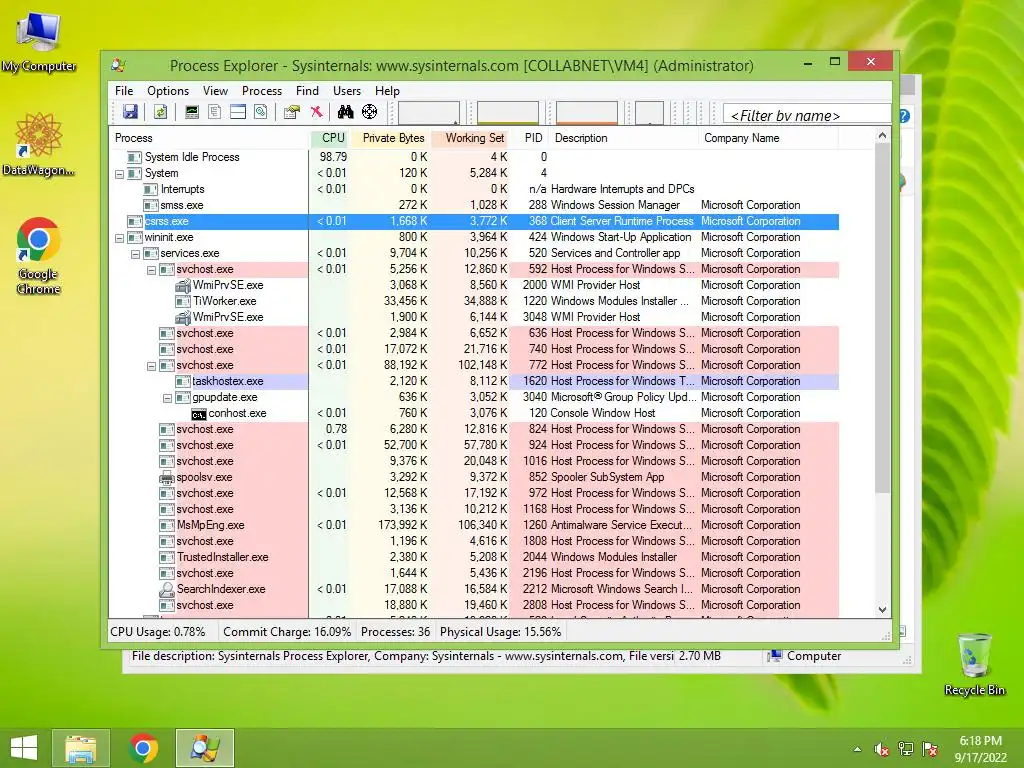Sort by the CPU column header
The height and width of the screenshot is (768, 1024).
tap(330, 138)
